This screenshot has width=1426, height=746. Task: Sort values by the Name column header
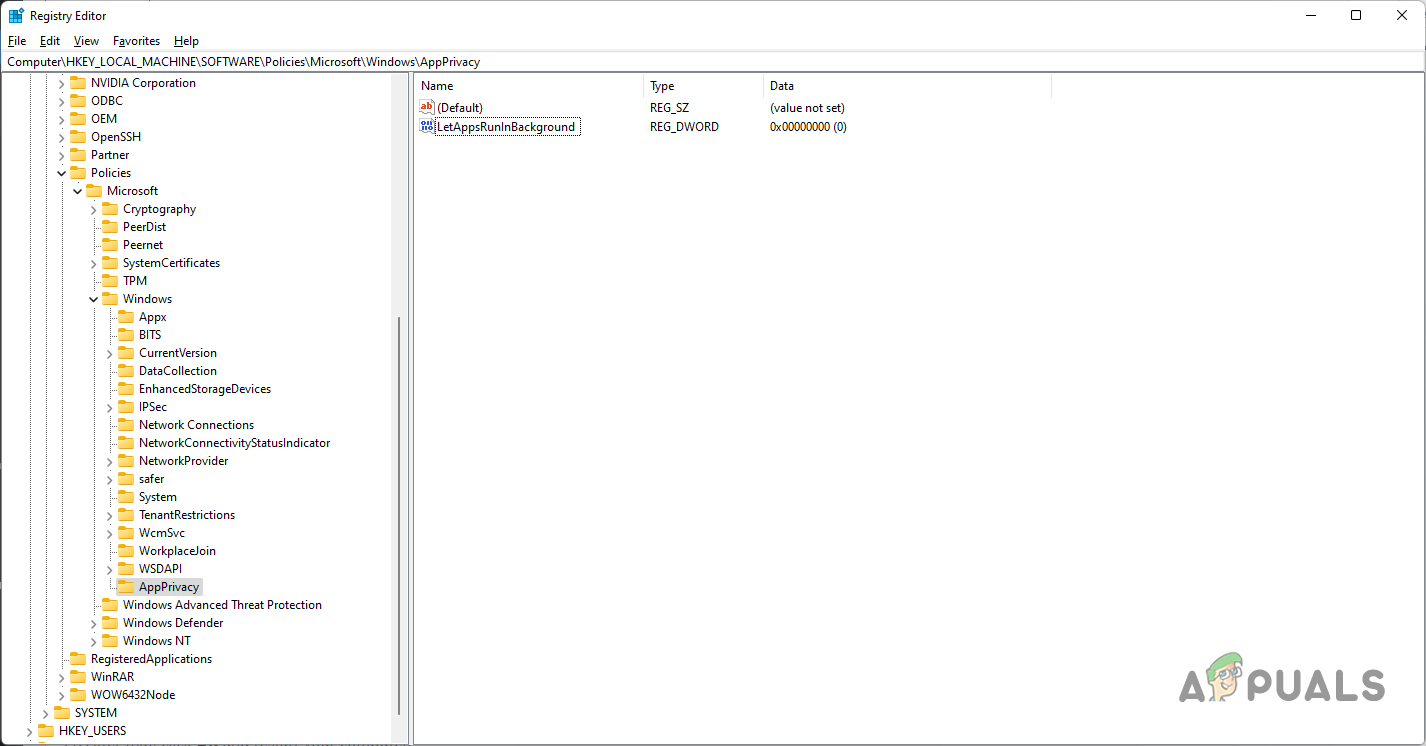tap(529, 86)
